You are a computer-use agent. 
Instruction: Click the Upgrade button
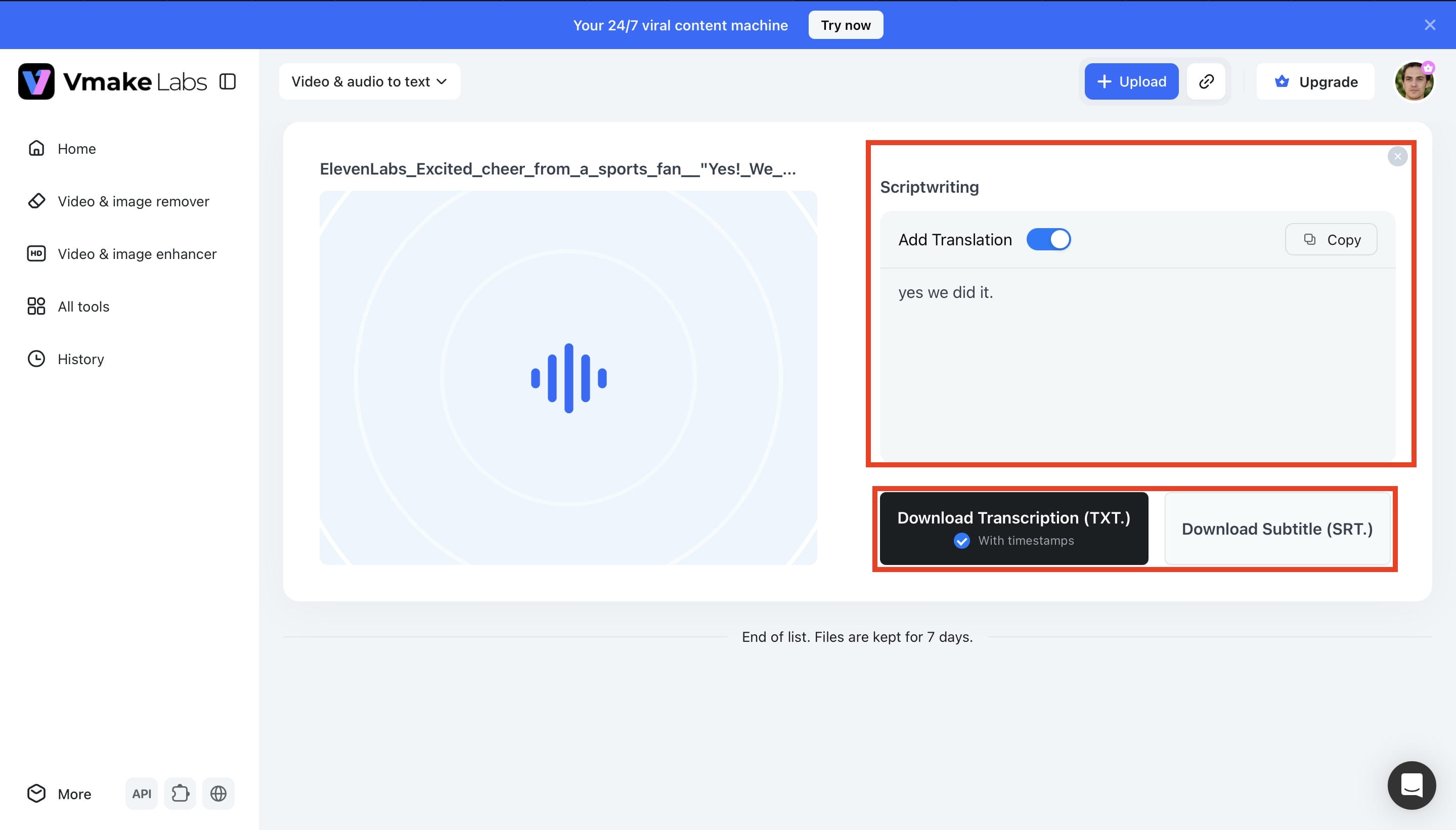tap(1315, 81)
